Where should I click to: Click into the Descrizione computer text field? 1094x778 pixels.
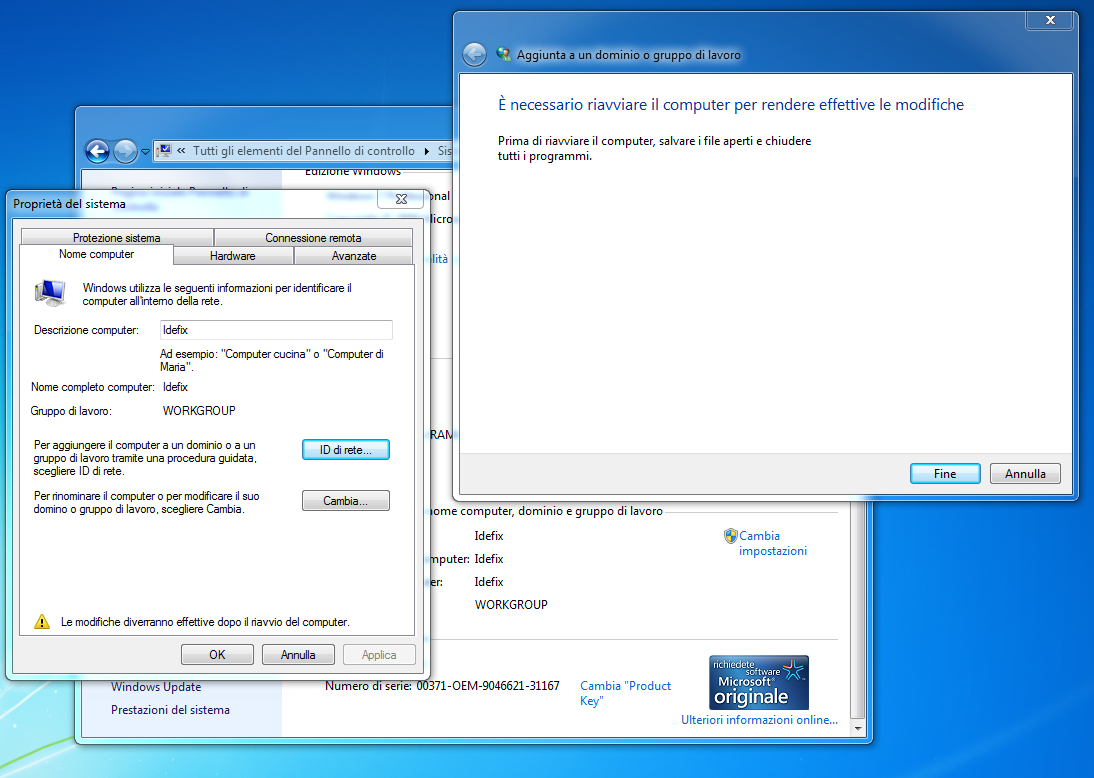(276, 330)
